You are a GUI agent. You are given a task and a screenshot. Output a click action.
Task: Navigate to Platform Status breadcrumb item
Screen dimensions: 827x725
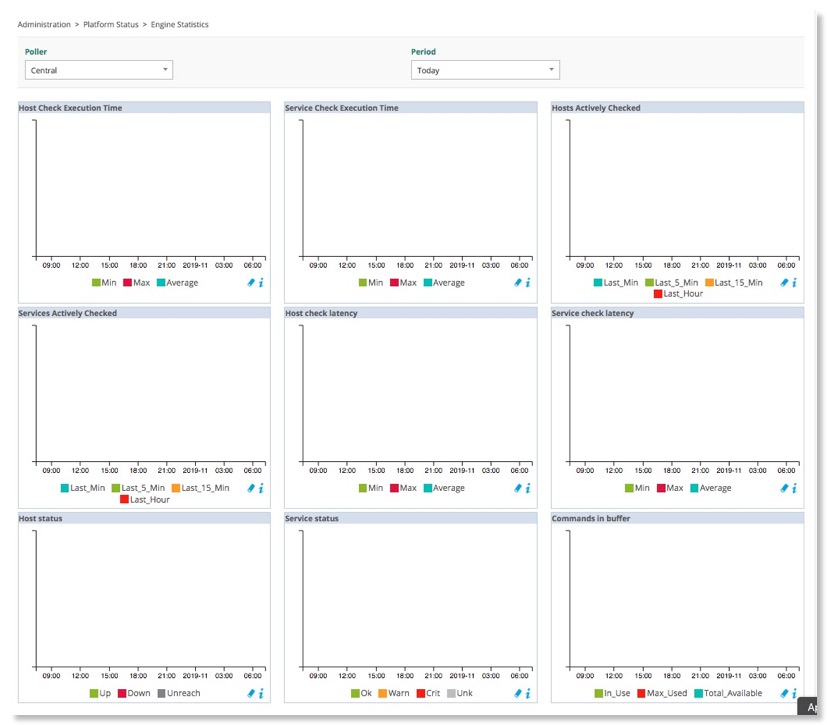(x=111, y=24)
